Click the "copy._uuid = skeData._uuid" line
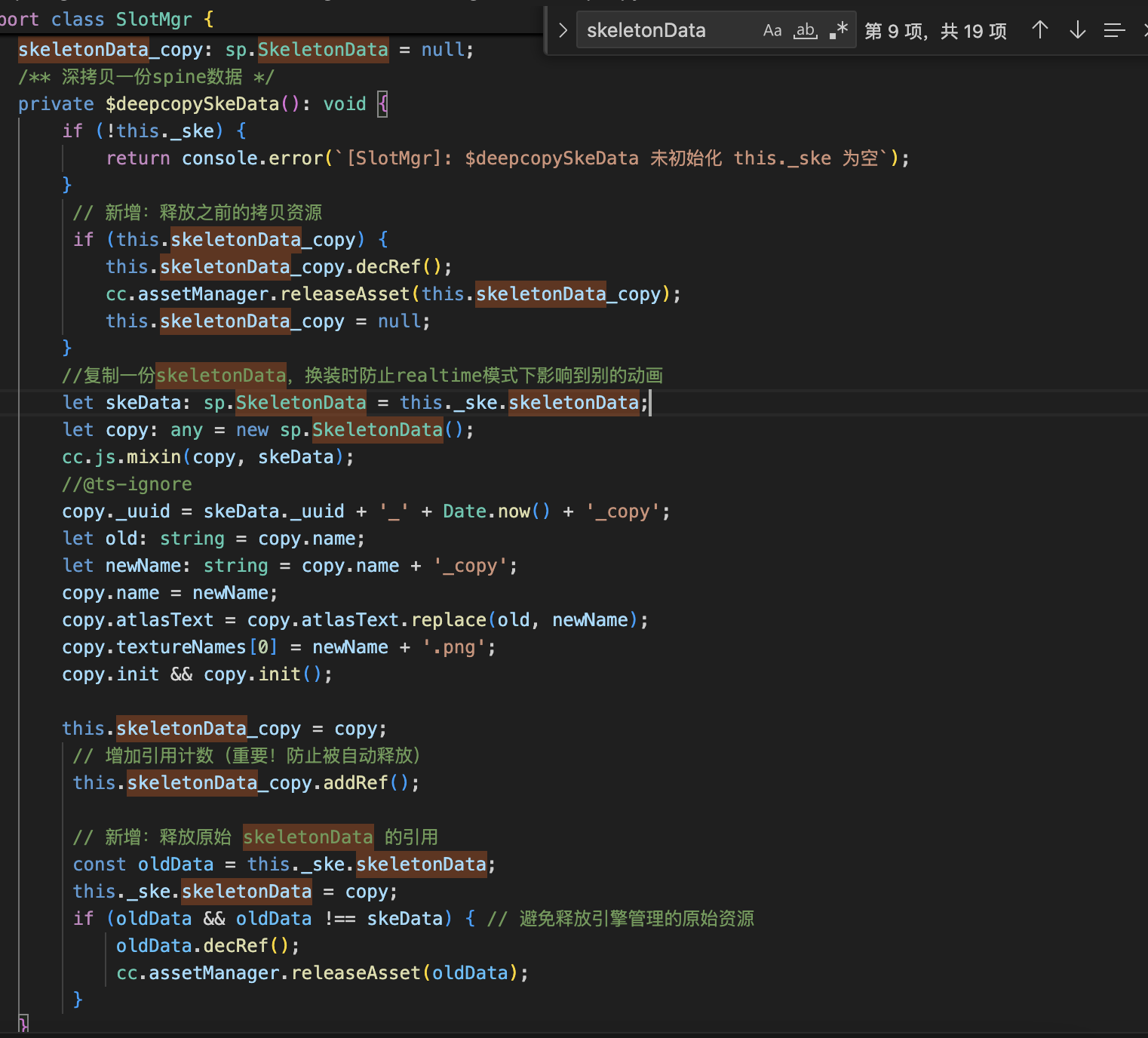This screenshot has width=1148, height=1038. tap(366, 511)
